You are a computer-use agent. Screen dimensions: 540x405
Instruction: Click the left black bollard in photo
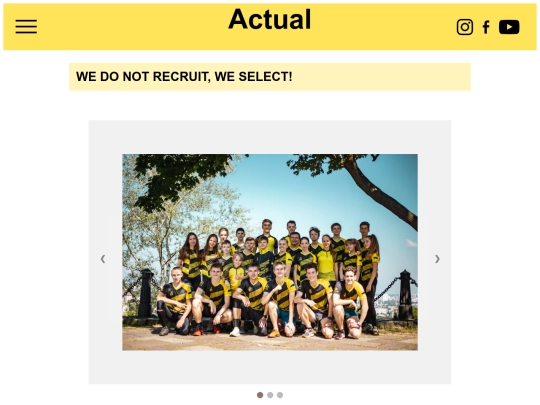[146, 293]
